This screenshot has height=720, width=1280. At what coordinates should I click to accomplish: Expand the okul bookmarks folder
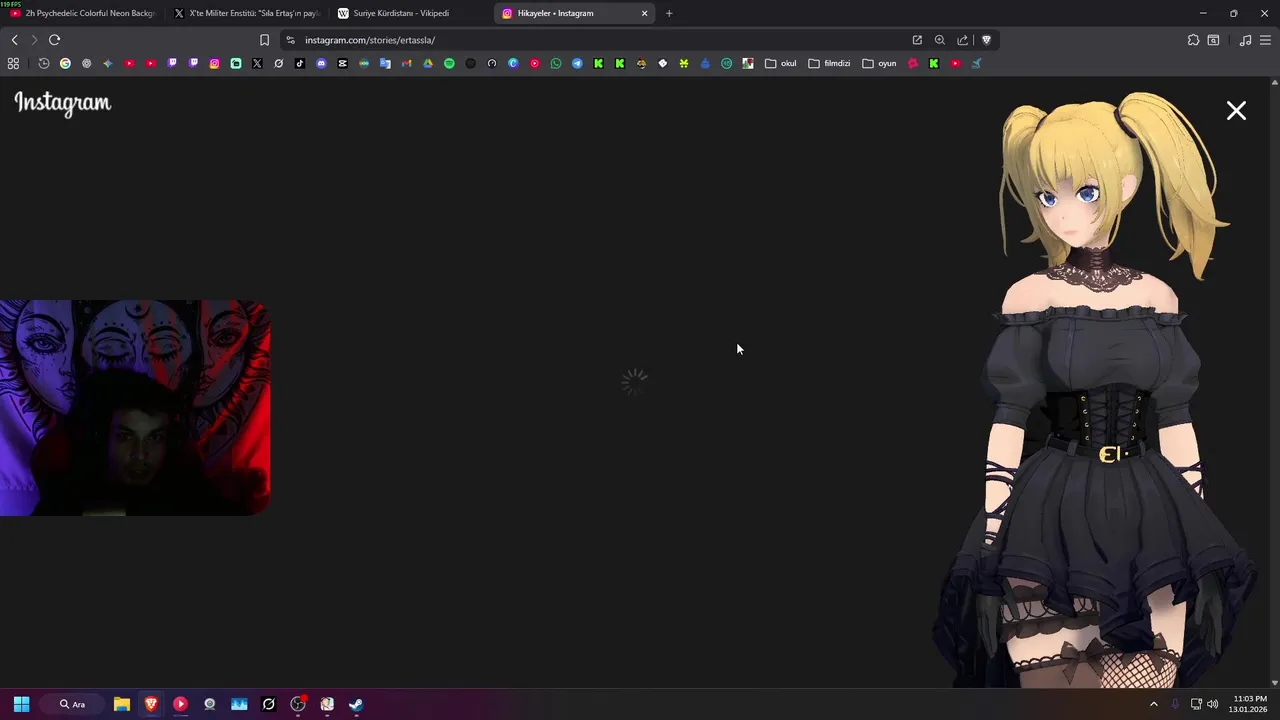pos(781,63)
